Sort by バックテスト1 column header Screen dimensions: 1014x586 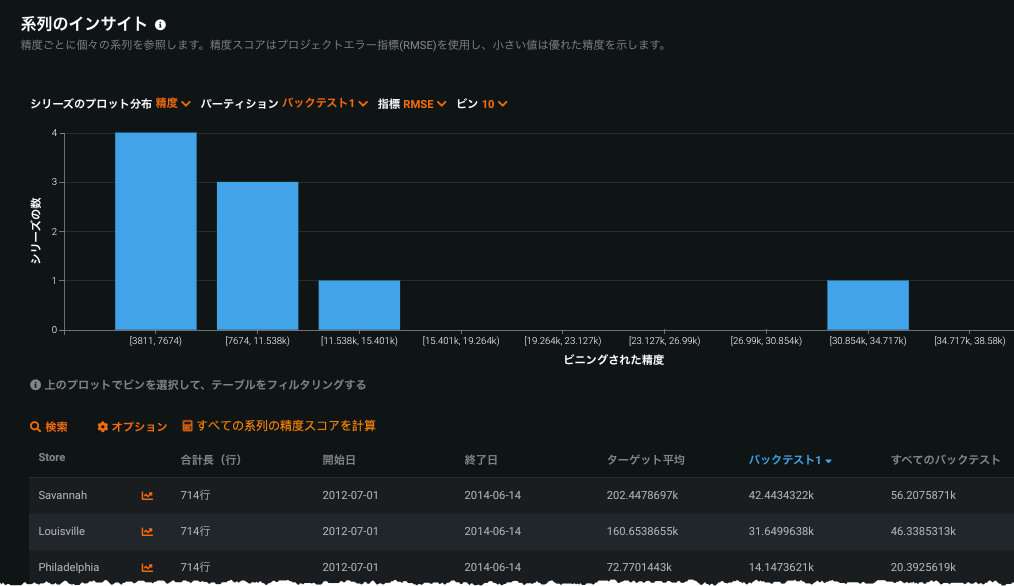(x=790, y=460)
